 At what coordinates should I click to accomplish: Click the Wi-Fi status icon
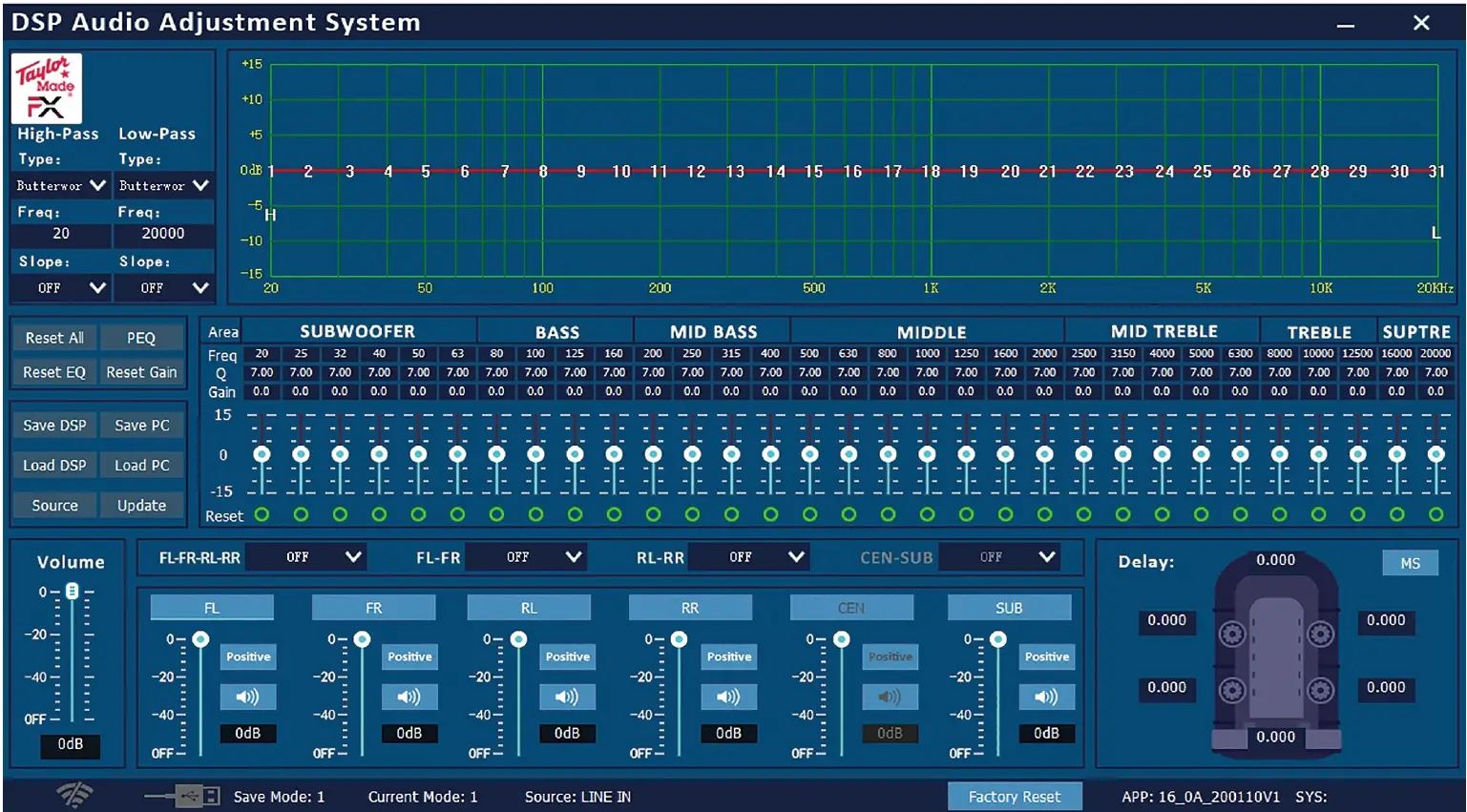pyautogui.click(x=74, y=794)
